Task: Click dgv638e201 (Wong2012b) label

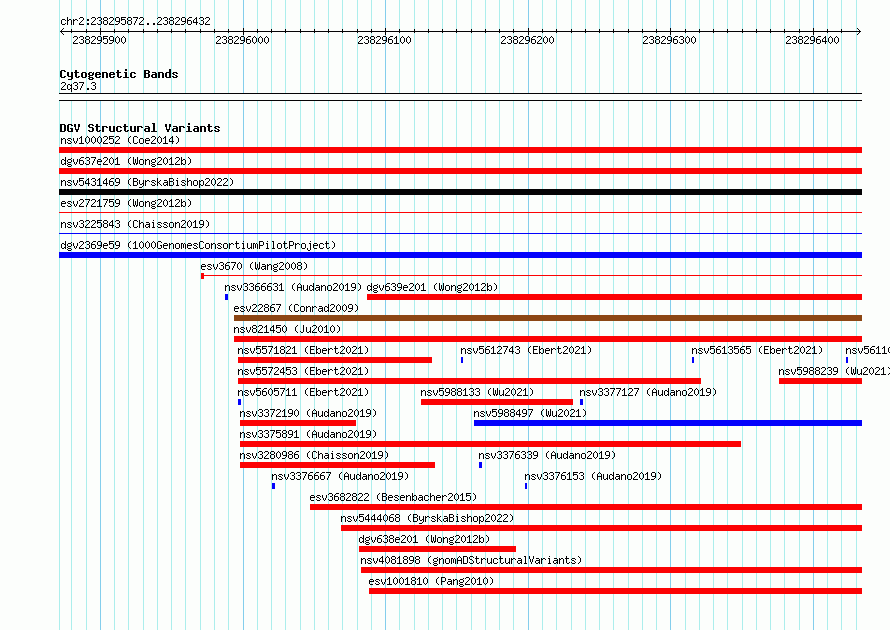Action: (x=425, y=539)
